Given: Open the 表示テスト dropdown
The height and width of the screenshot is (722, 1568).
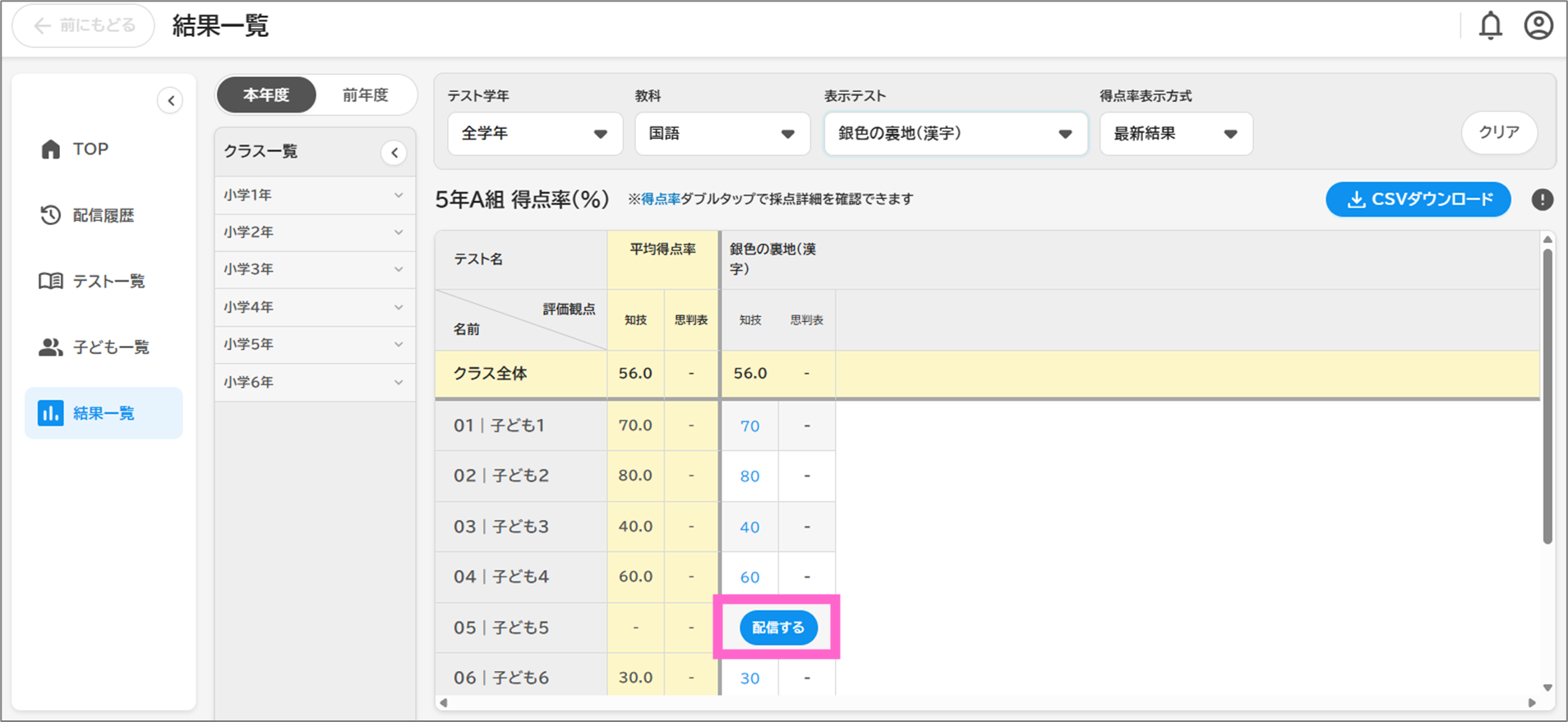Looking at the screenshot, I should [955, 134].
